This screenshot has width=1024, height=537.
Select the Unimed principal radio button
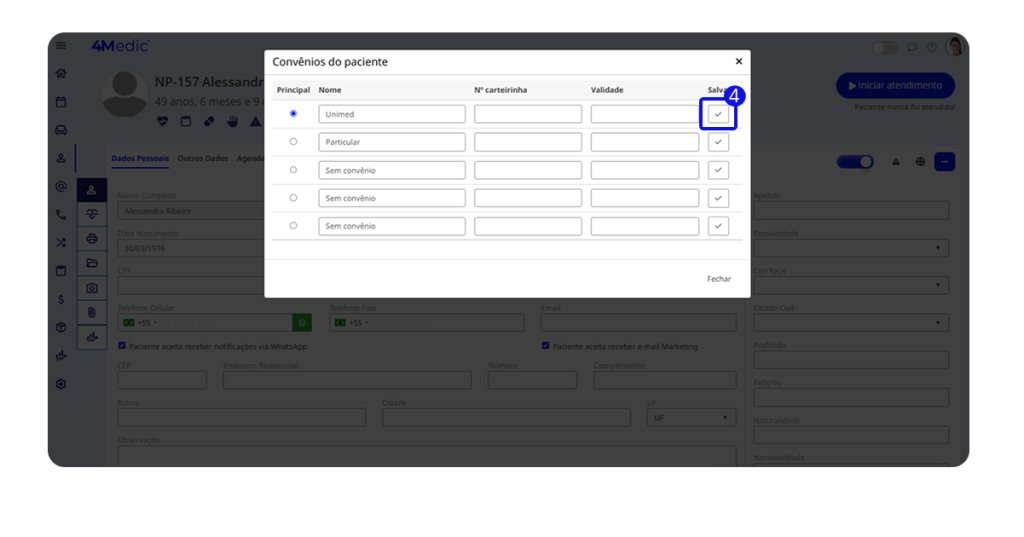tap(293, 114)
